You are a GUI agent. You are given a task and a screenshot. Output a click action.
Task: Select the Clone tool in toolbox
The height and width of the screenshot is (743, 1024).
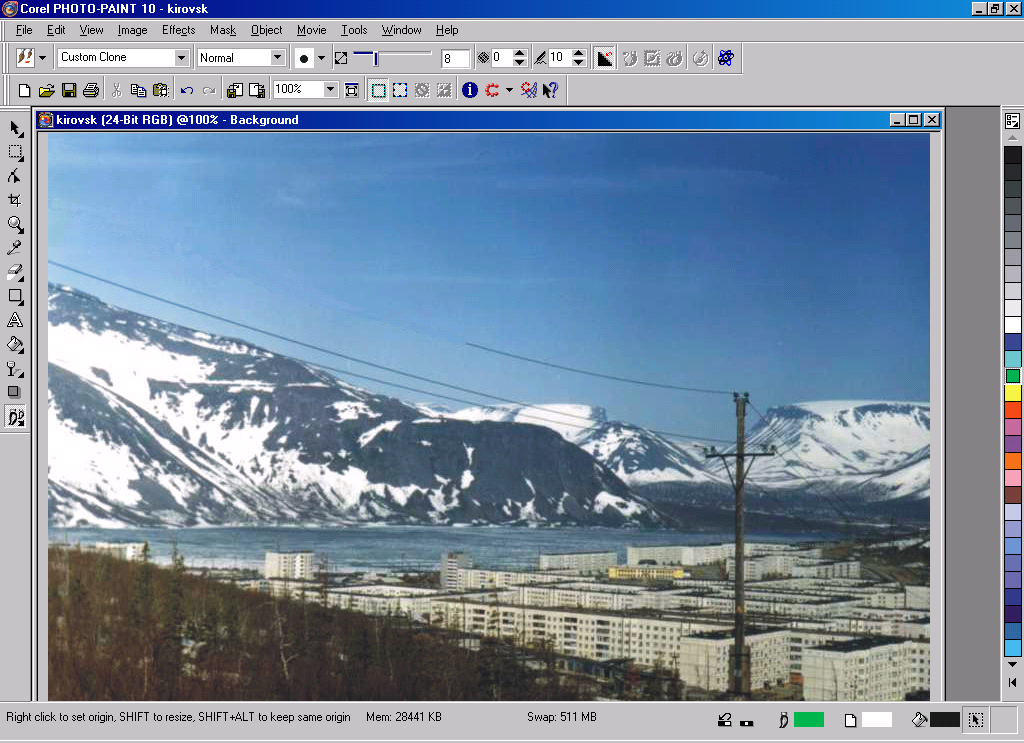click(x=15, y=416)
